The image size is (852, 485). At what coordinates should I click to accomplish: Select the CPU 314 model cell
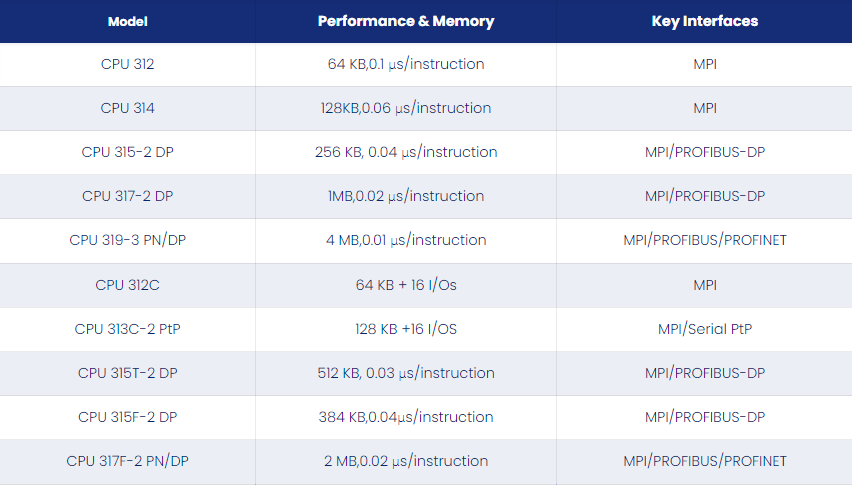pyautogui.click(x=128, y=108)
